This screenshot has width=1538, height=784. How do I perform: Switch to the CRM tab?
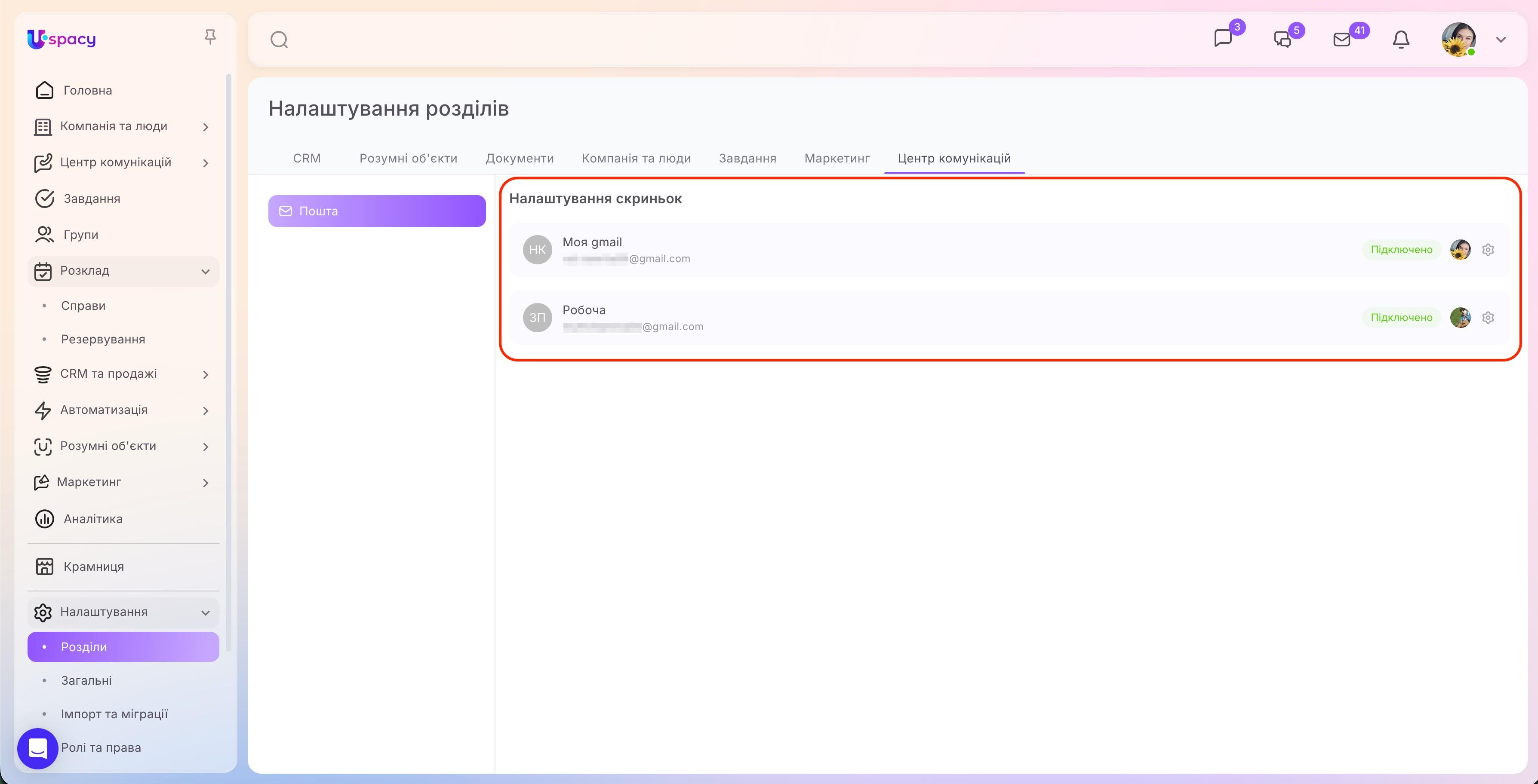pyautogui.click(x=307, y=158)
